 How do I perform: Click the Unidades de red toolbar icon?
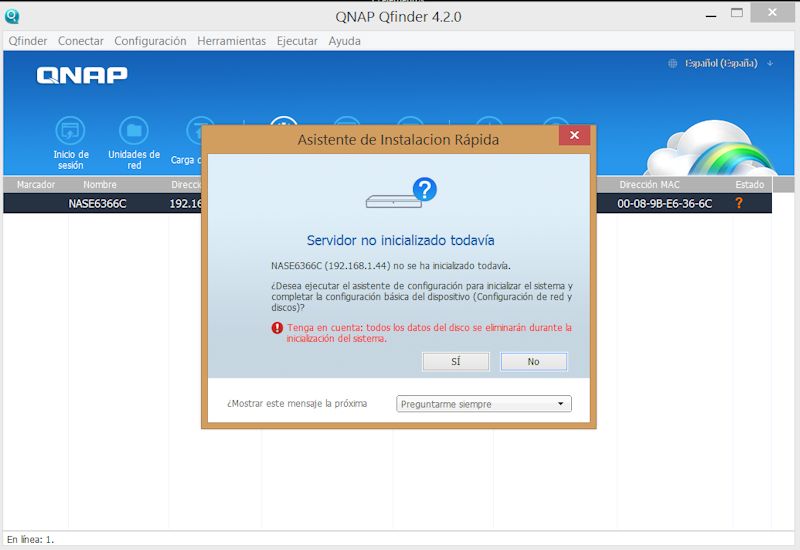[x=134, y=131]
